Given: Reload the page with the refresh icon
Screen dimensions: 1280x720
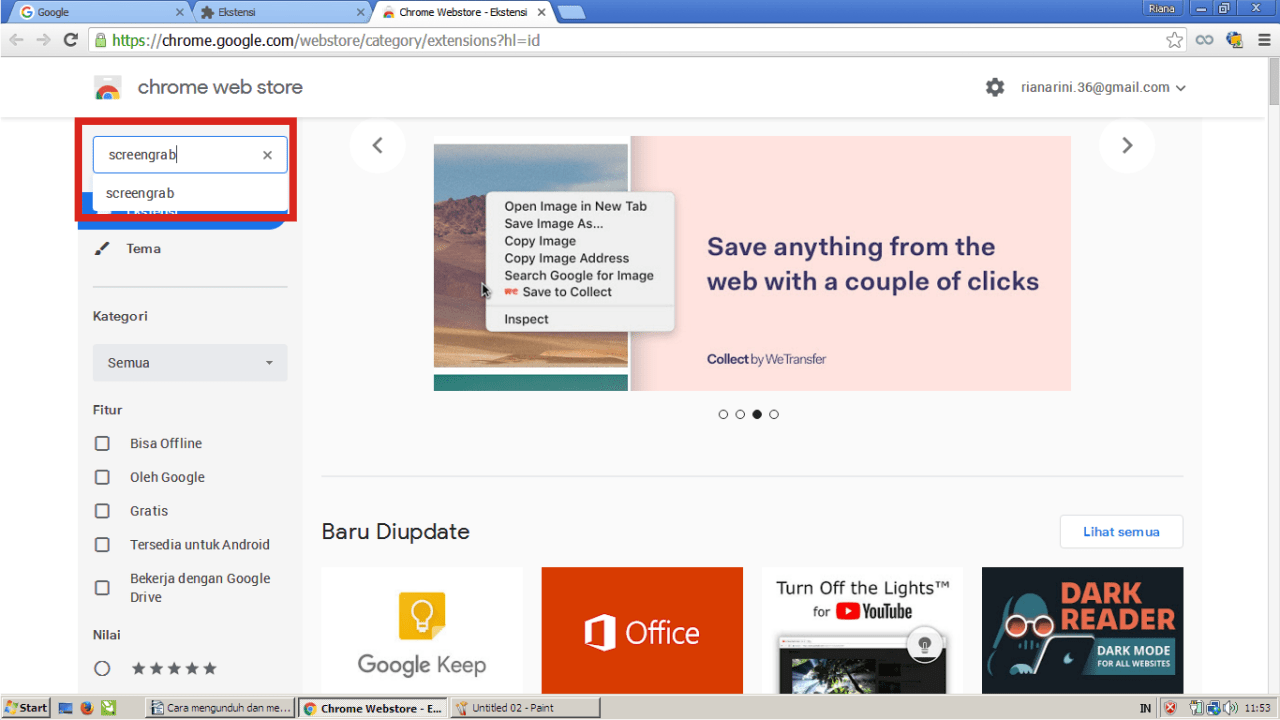Looking at the screenshot, I should (x=70, y=40).
